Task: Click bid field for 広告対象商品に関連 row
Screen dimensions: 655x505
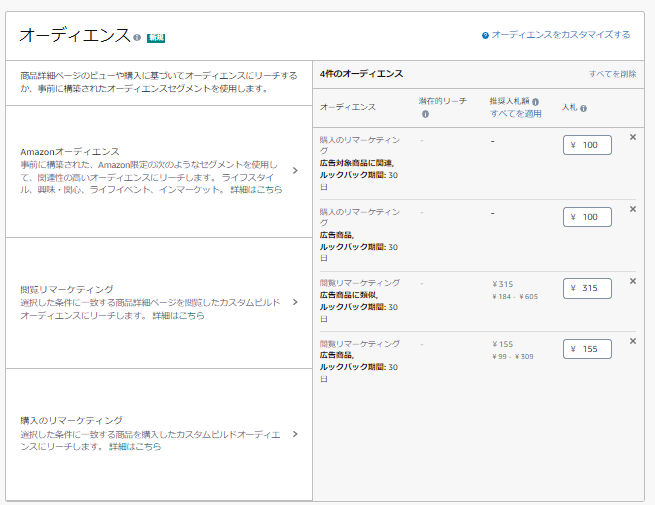Action: click(x=587, y=145)
